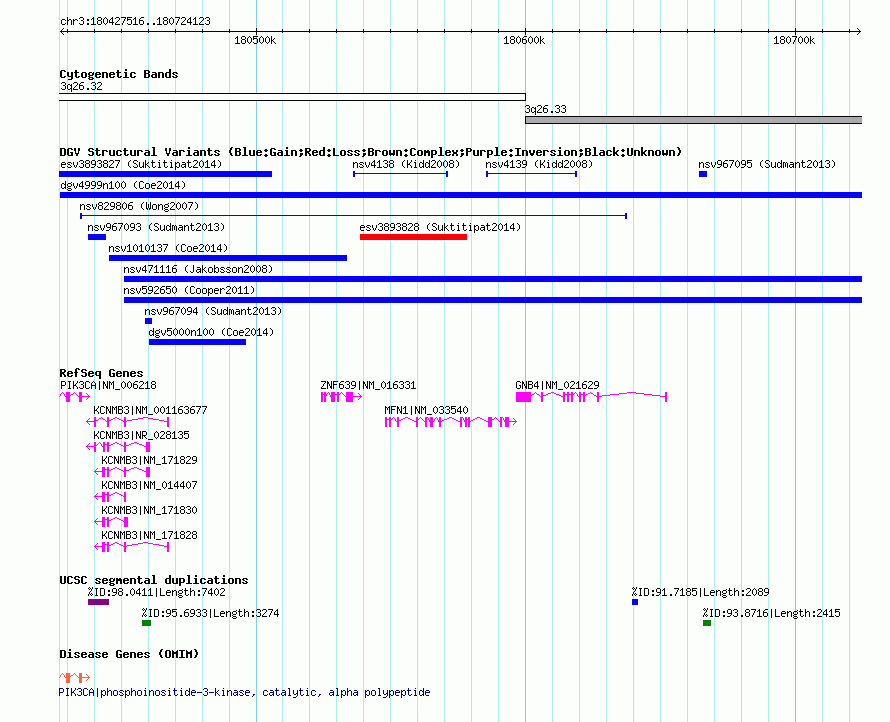Screen dimensions: 890x722
Task: Select the nsv1010137 (Coe2014) blue bar
Action: point(228,258)
